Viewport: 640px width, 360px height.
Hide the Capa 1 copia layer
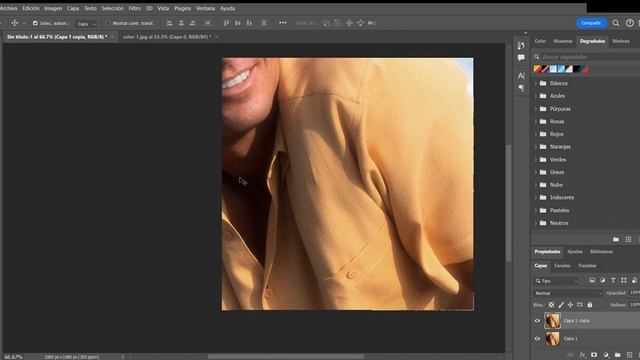tap(537, 321)
